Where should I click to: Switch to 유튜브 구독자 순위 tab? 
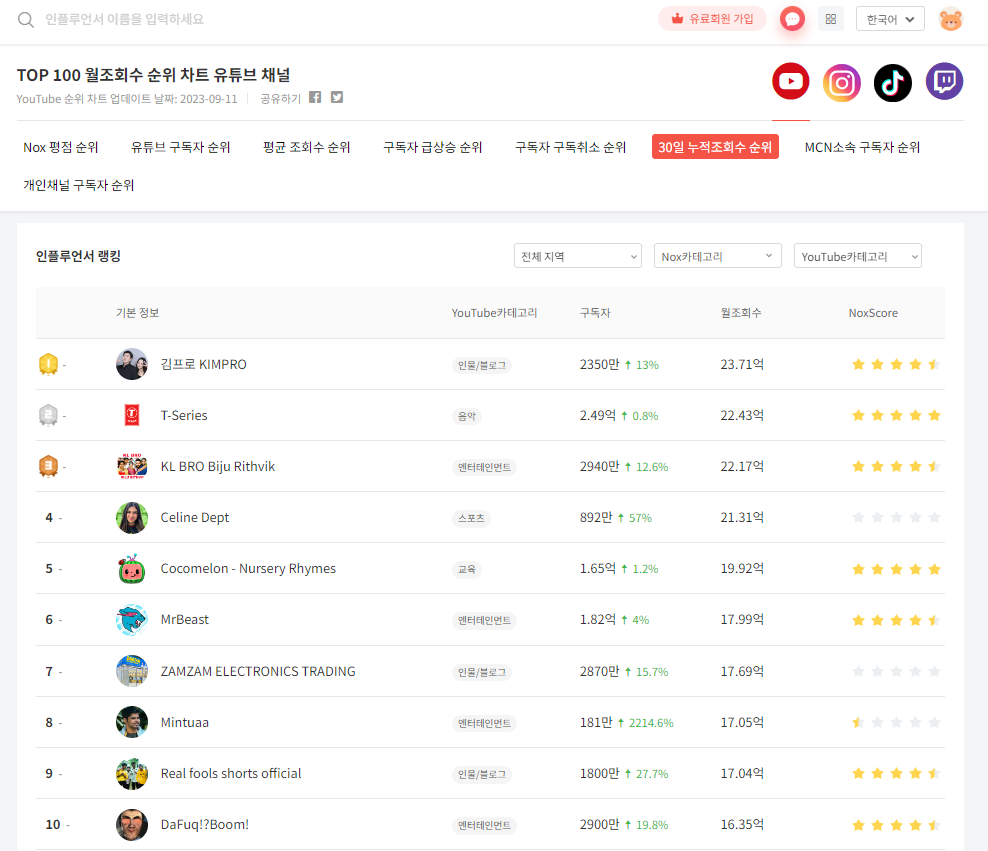(x=180, y=147)
